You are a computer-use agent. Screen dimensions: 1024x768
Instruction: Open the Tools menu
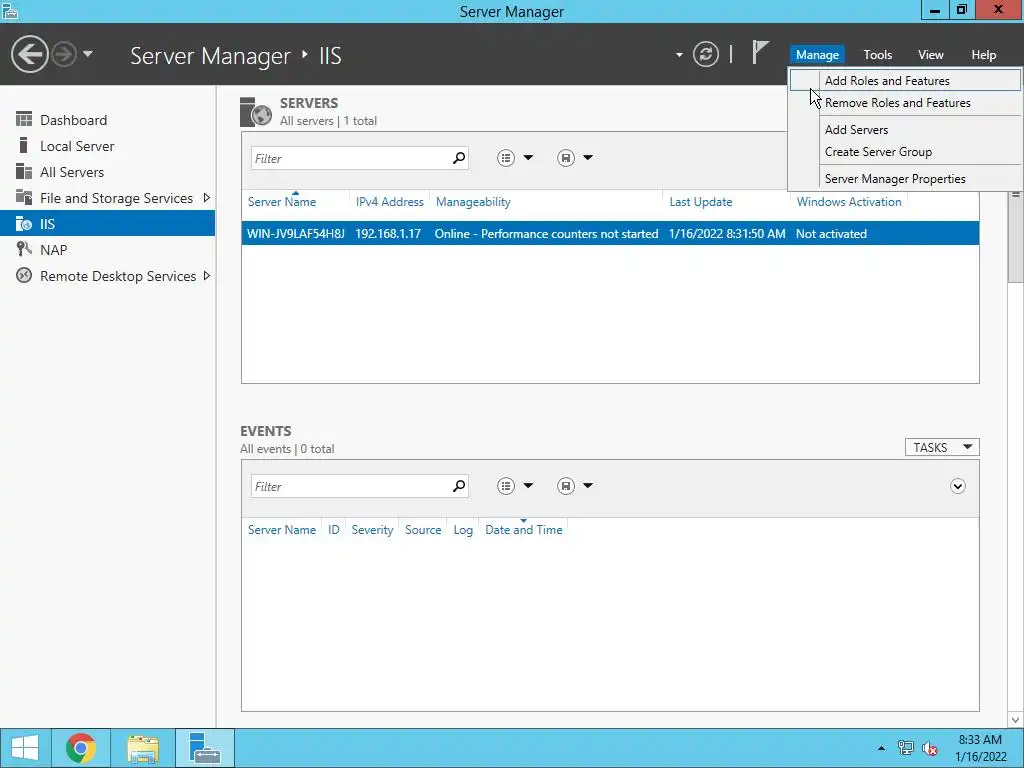(877, 55)
